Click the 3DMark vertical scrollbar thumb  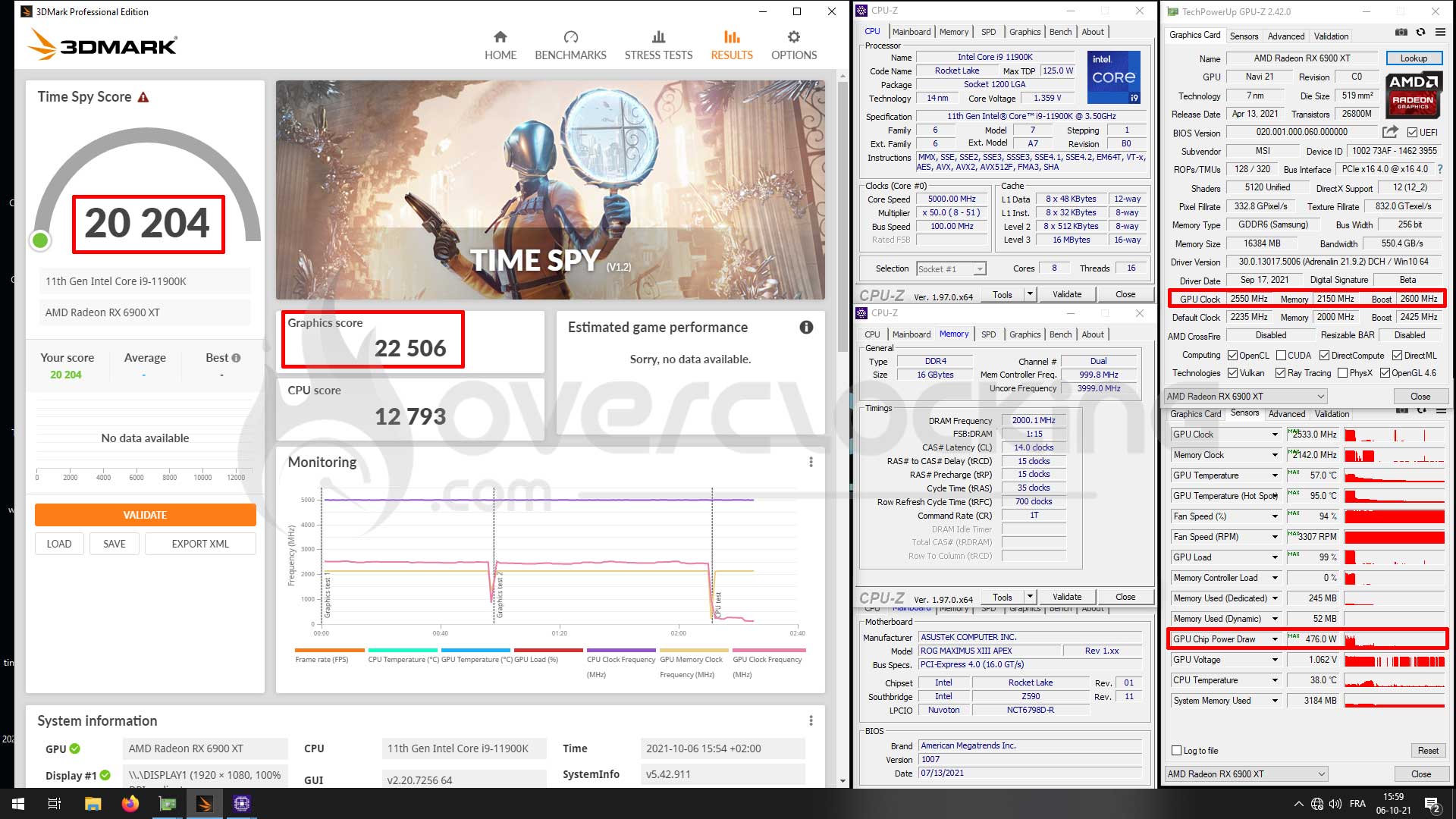pyautogui.click(x=843, y=216)
